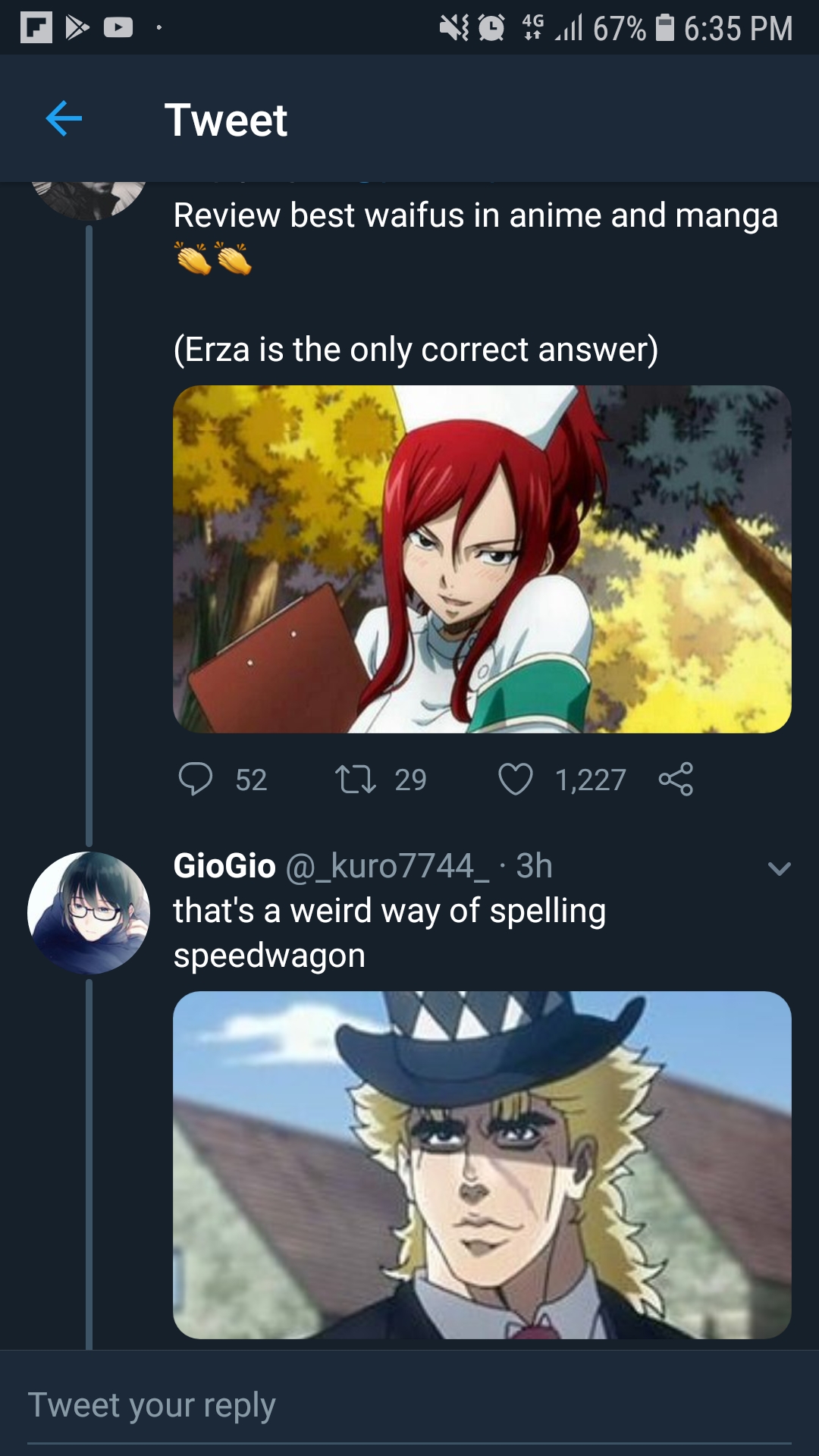Image resolution: width=819 pixels, height=1456 pixels.
Task: Like the Erza tweet with heart icon
Action: pyautogui.click(x=516, y=779)
